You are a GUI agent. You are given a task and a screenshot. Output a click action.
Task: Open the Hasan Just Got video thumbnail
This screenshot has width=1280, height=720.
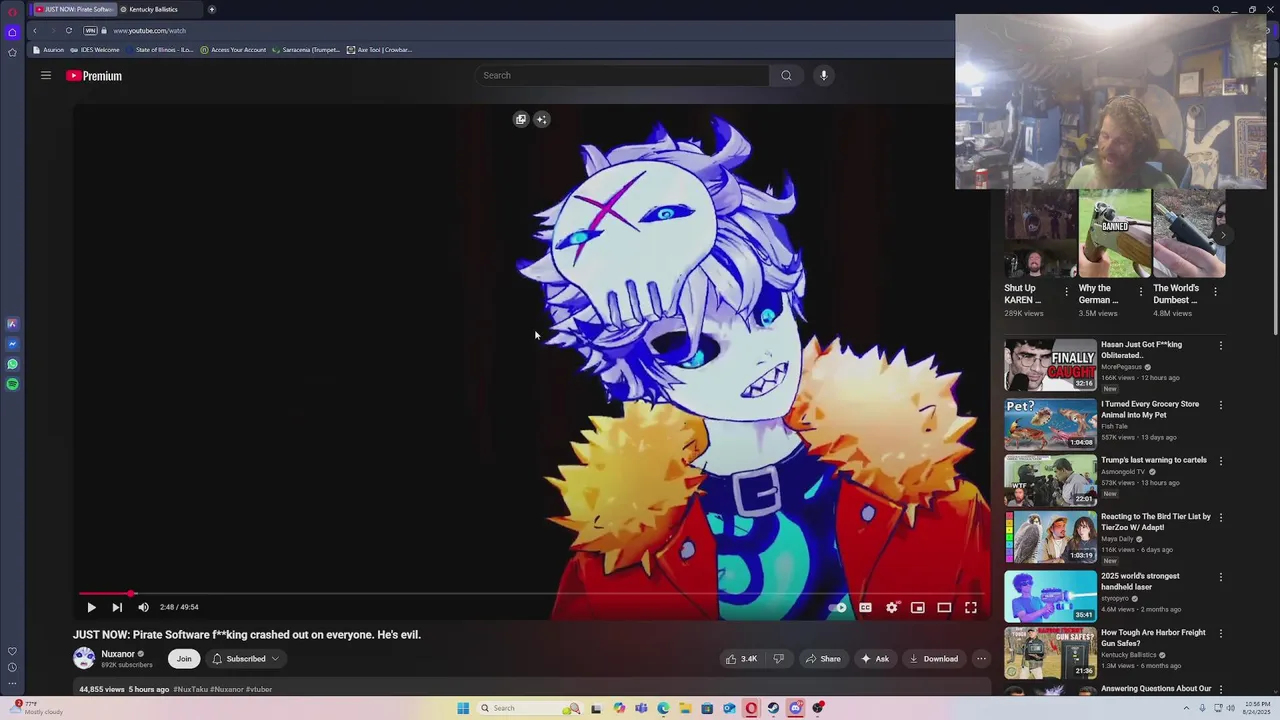pos(1050,365)
